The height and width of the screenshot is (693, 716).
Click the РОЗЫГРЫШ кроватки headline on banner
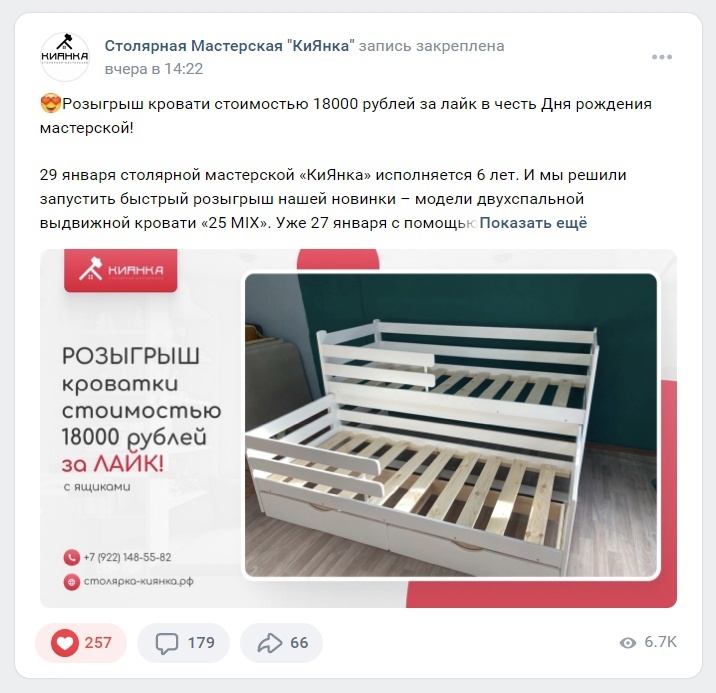click(x=131, y=370)
